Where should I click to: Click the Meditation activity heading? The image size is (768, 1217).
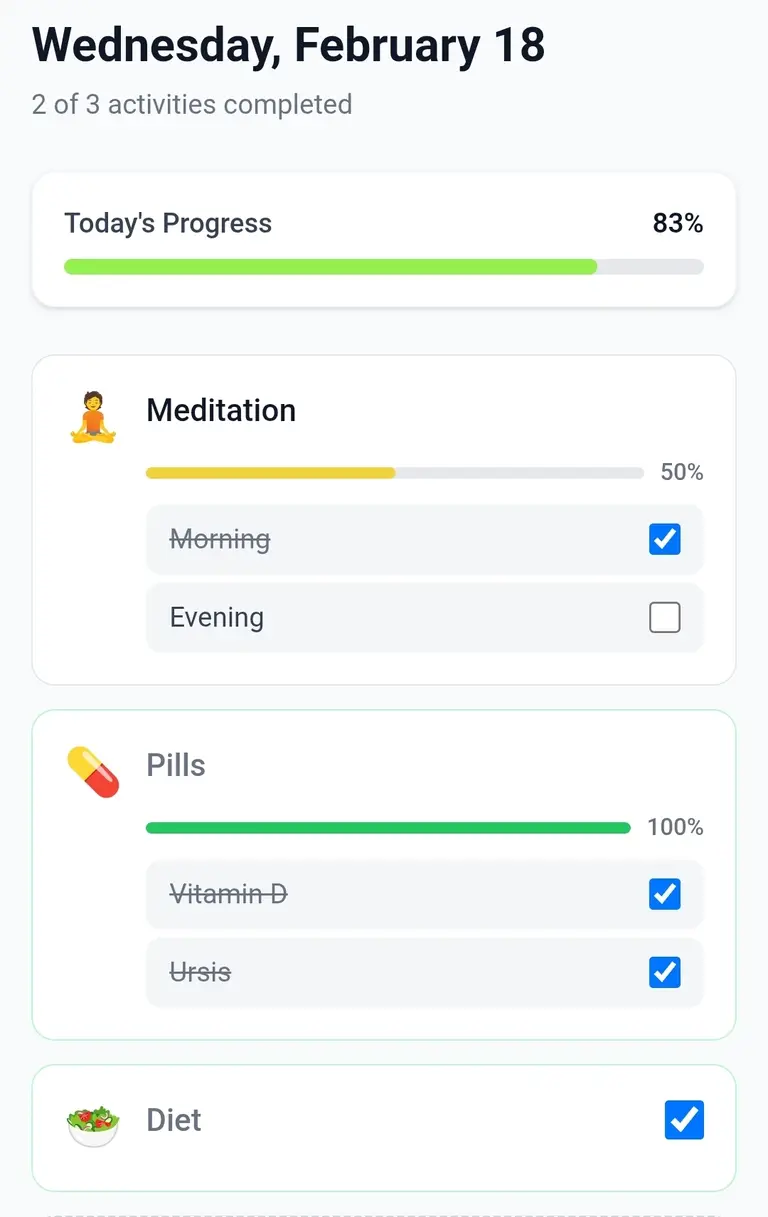221,410
